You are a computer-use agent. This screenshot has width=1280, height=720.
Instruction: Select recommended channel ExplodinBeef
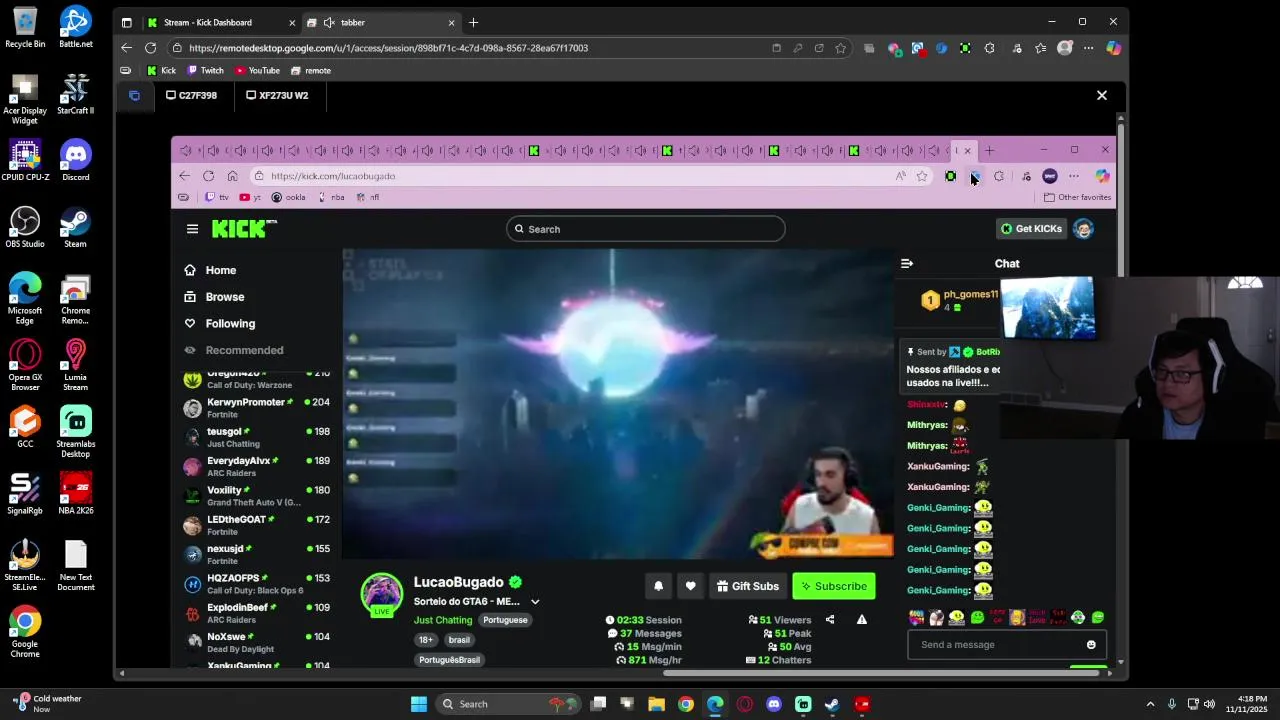click(x=256, y=613)
